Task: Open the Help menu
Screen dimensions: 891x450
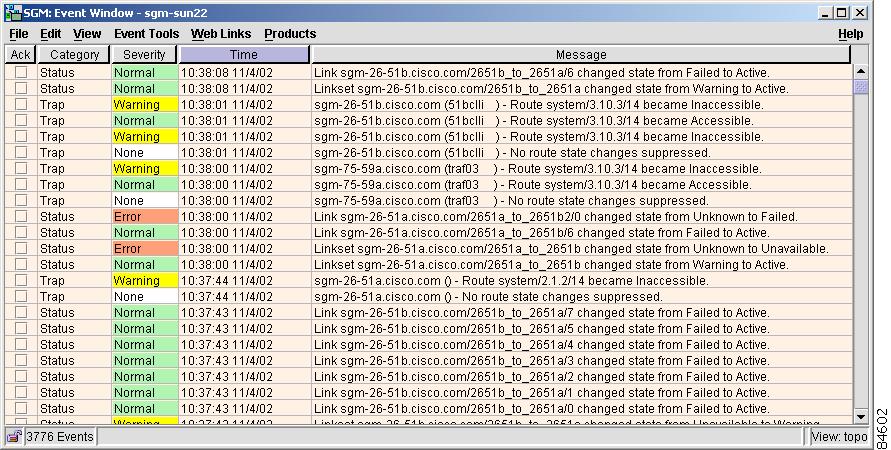Action: click(851, 34)
